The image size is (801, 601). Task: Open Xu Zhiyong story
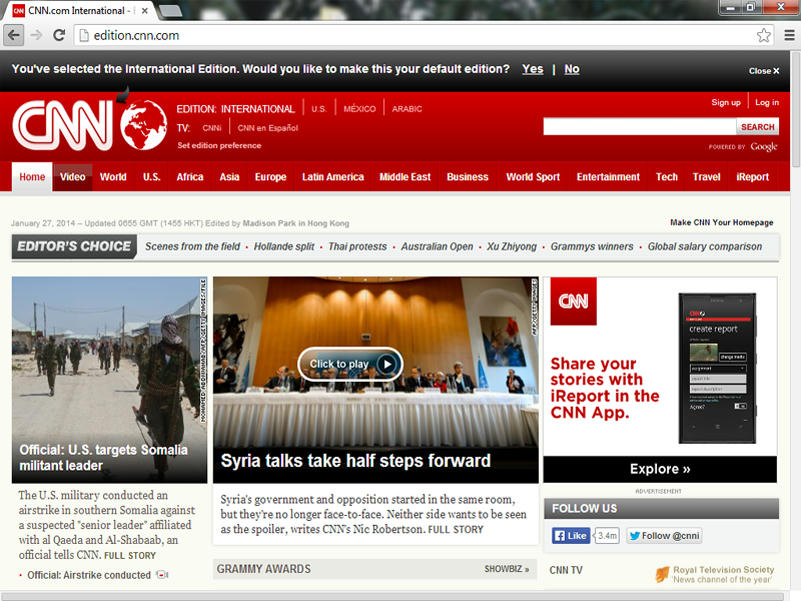pyautogui.click(x=511, y=246)
